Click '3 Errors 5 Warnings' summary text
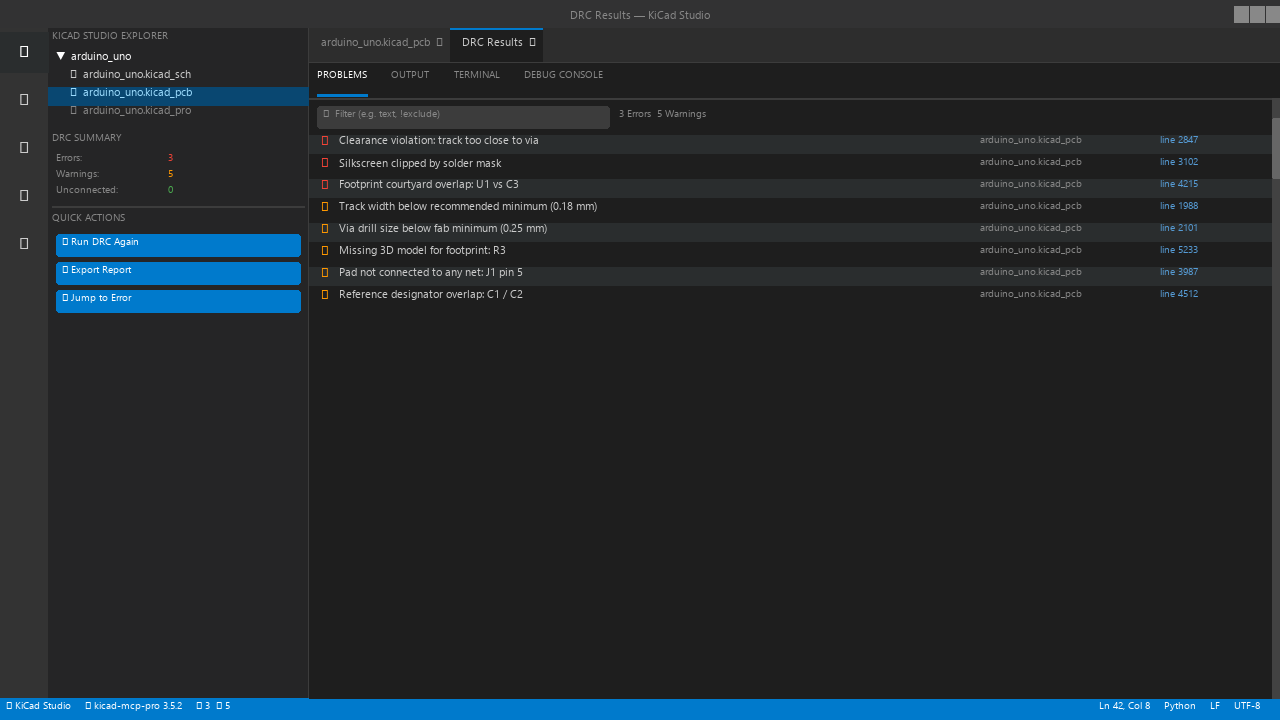 coord(662,114)
